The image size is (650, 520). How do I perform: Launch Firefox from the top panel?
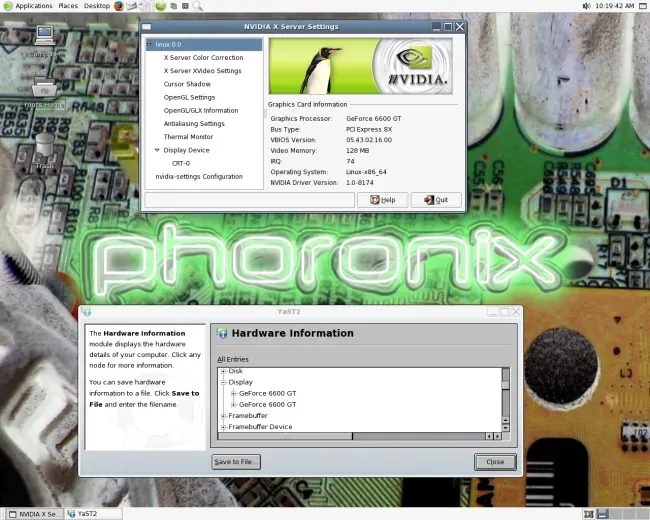pos(119,6)
